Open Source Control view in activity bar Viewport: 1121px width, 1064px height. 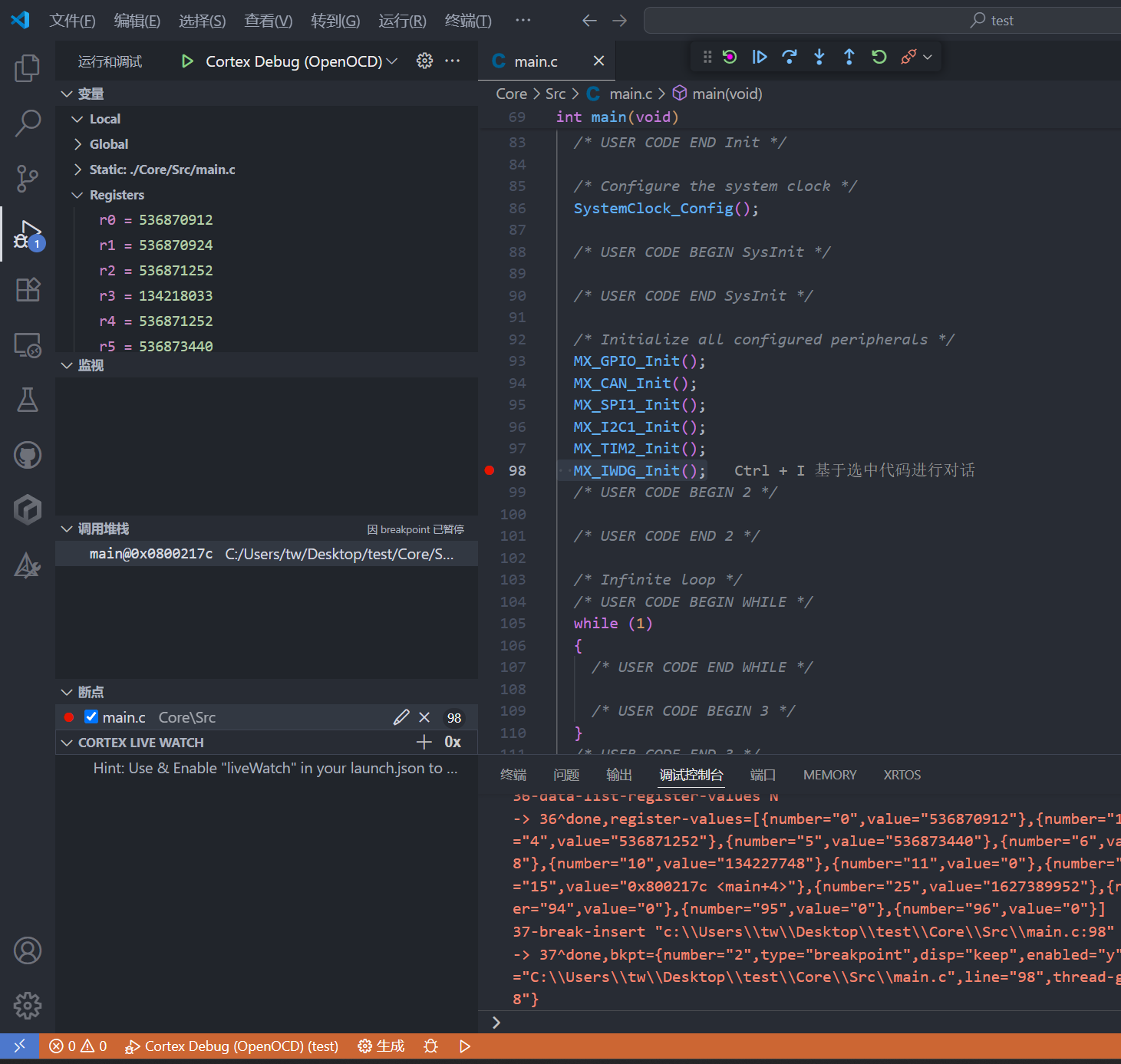click(x=28, y=179)
